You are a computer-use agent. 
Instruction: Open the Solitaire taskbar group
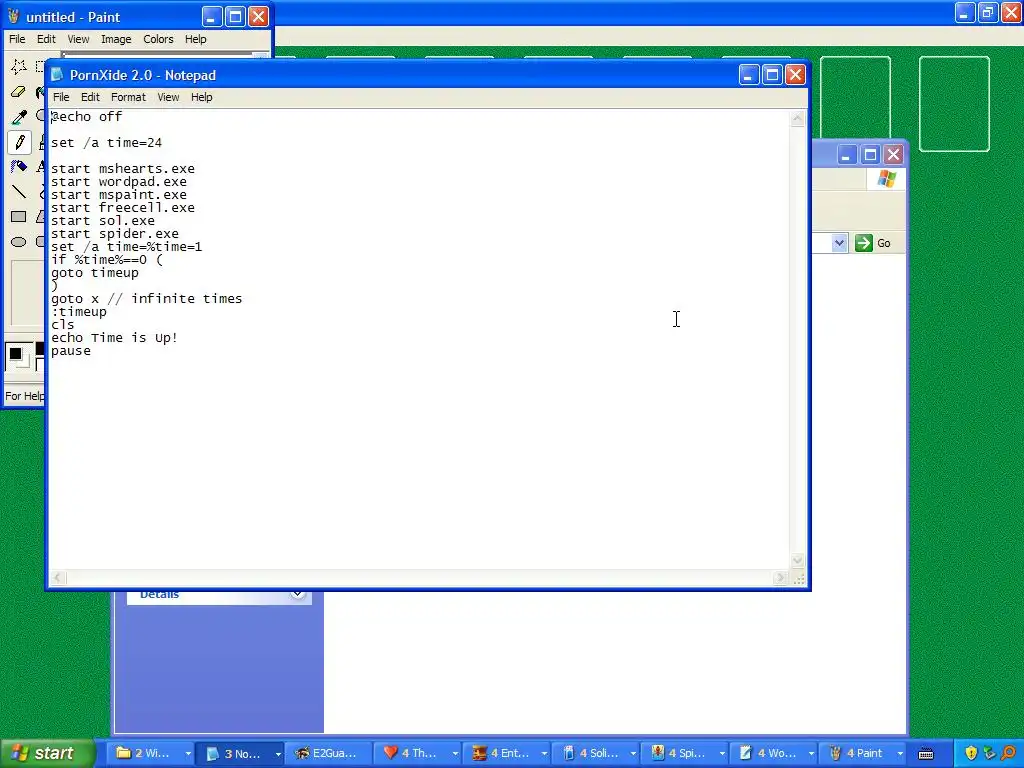596,754
